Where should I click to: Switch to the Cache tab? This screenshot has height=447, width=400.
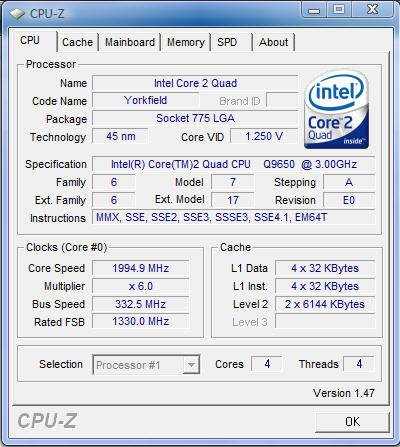coord(77,42)
